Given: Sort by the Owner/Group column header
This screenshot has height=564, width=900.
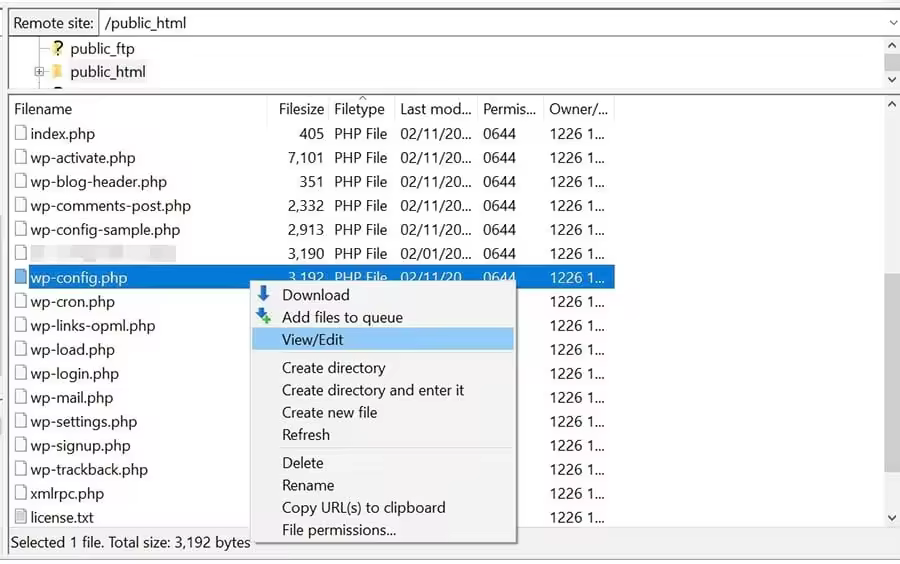Looking at the screenshot, I should pyautogui.click(x=579, y=109).
